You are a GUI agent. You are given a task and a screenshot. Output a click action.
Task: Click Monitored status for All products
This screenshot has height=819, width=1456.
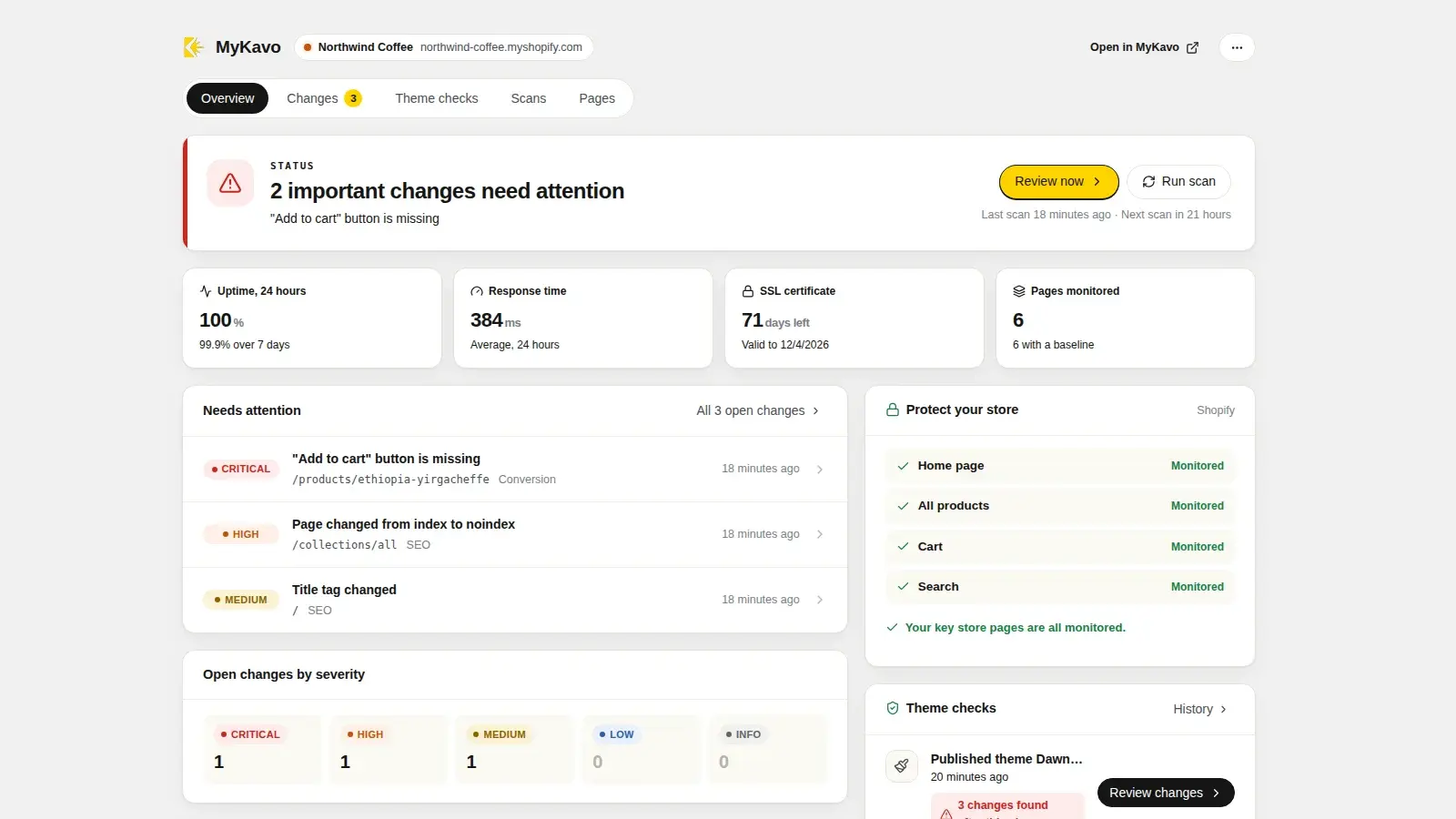pos(1198,506)
